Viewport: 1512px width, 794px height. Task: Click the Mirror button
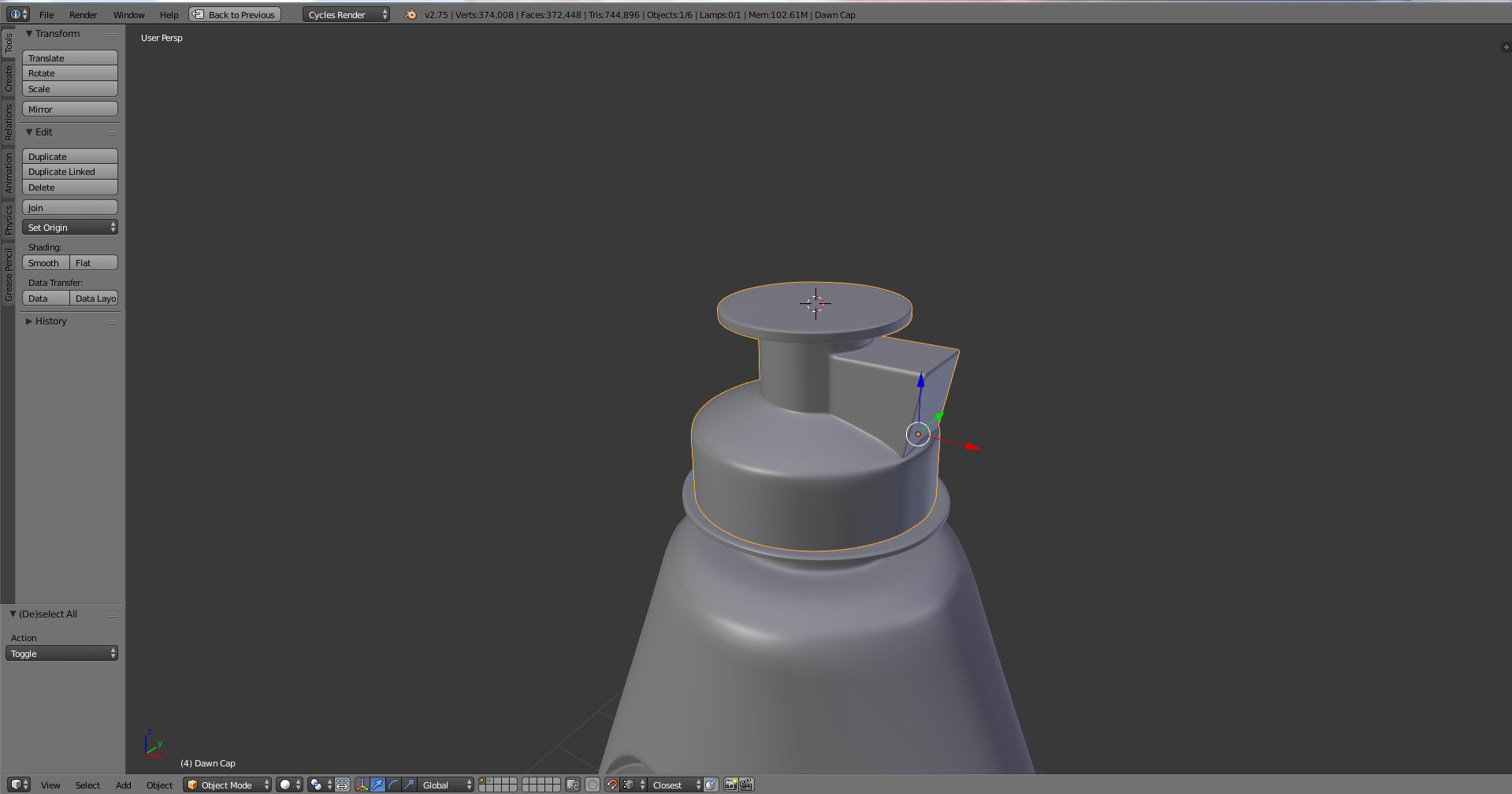click(70, 109)
